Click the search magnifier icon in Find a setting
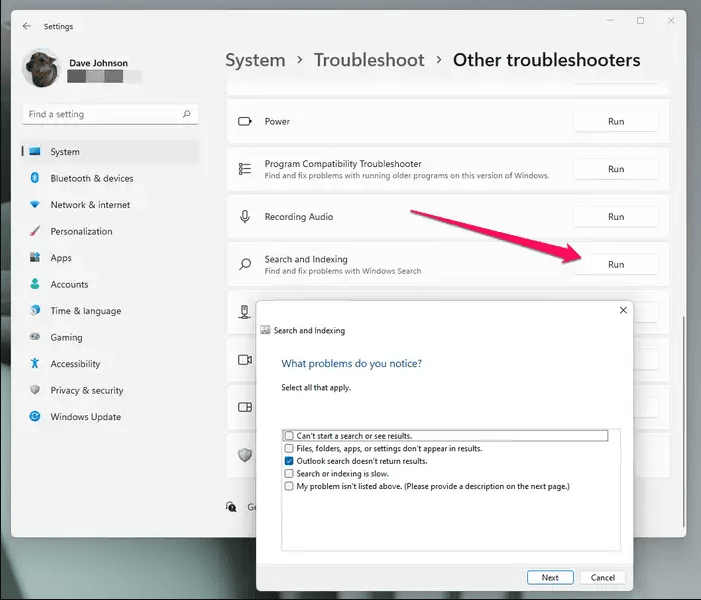The width and height of the screenshot is (701, 600). [186, 114]
